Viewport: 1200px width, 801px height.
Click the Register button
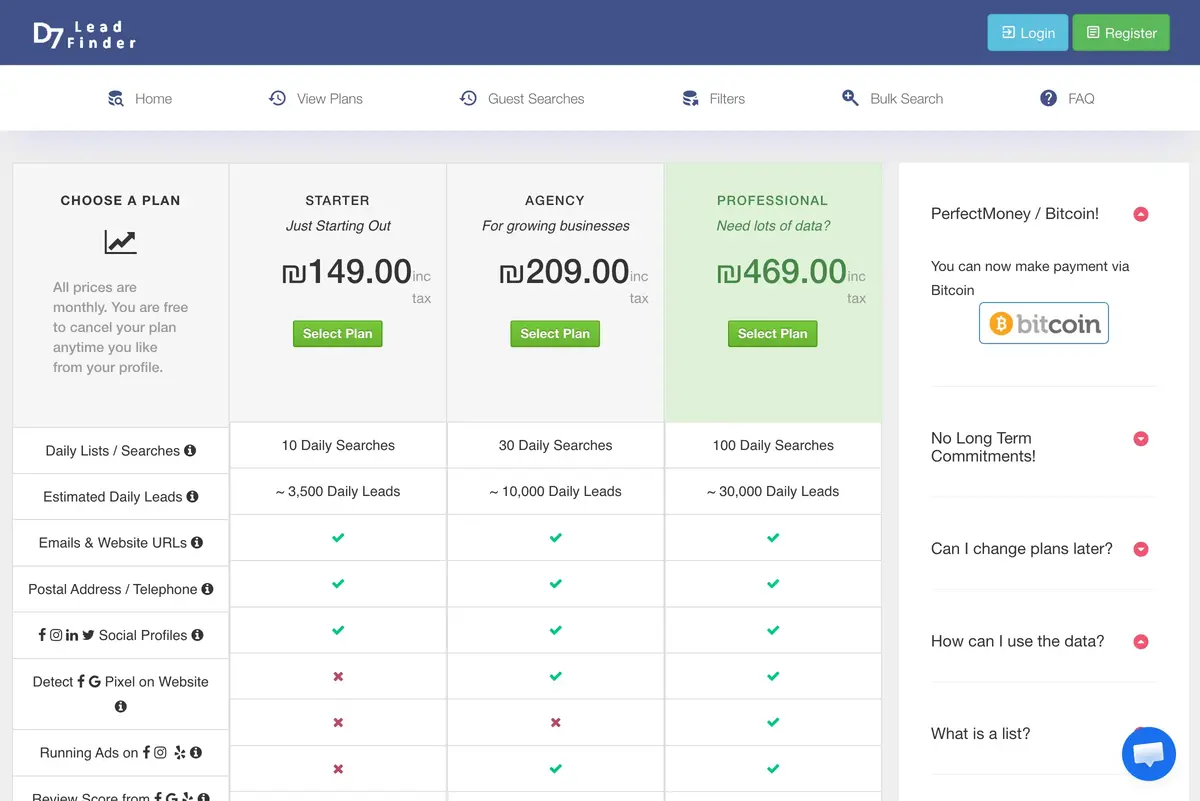point(1121,33)
